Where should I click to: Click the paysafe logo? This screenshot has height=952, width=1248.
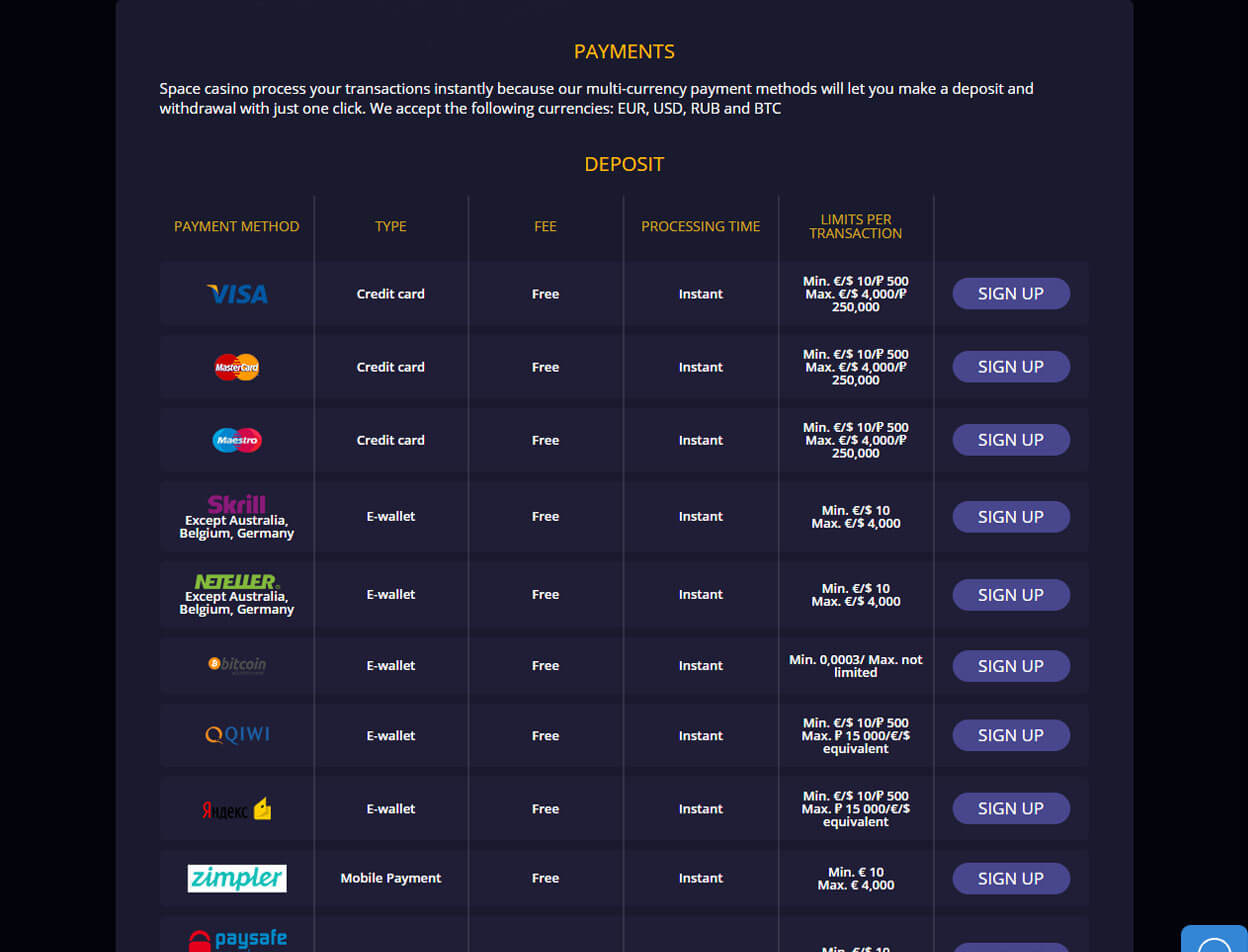(x=237, y=940)
